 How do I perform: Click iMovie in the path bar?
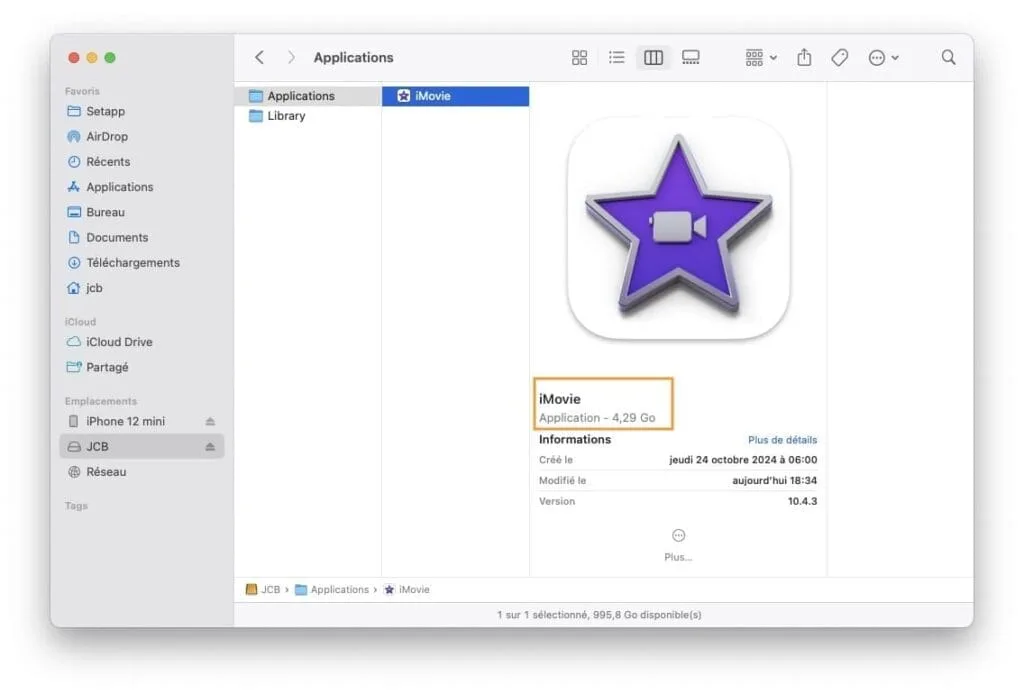pos(407,590)
